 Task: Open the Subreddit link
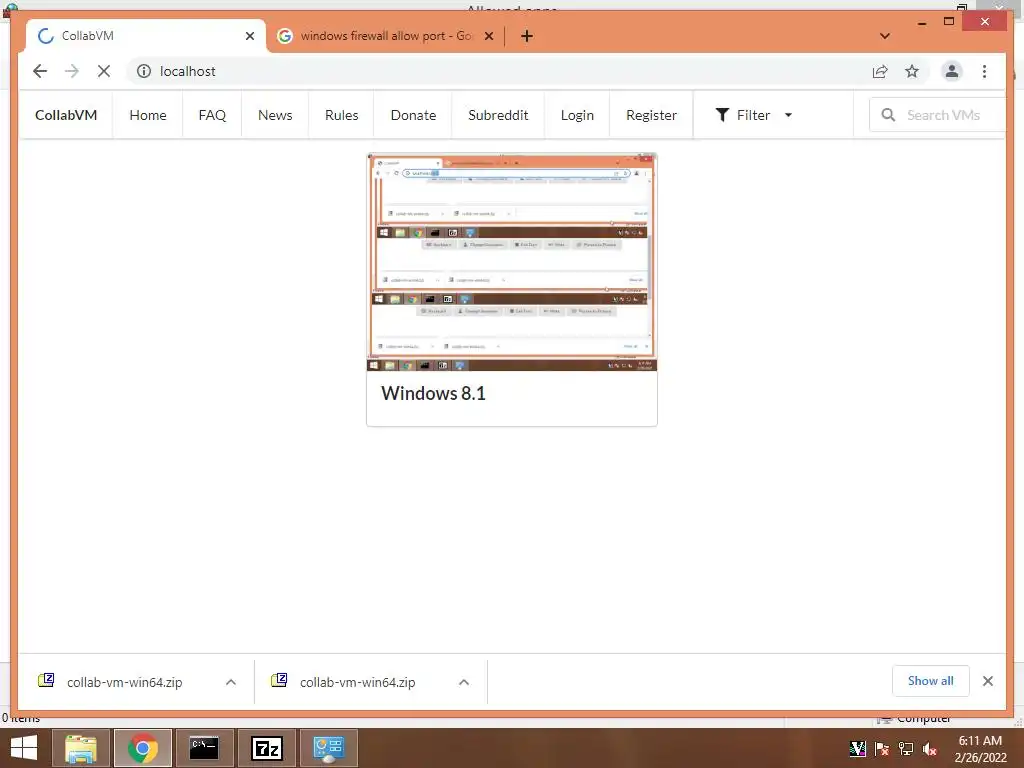(x=498, y=115)
